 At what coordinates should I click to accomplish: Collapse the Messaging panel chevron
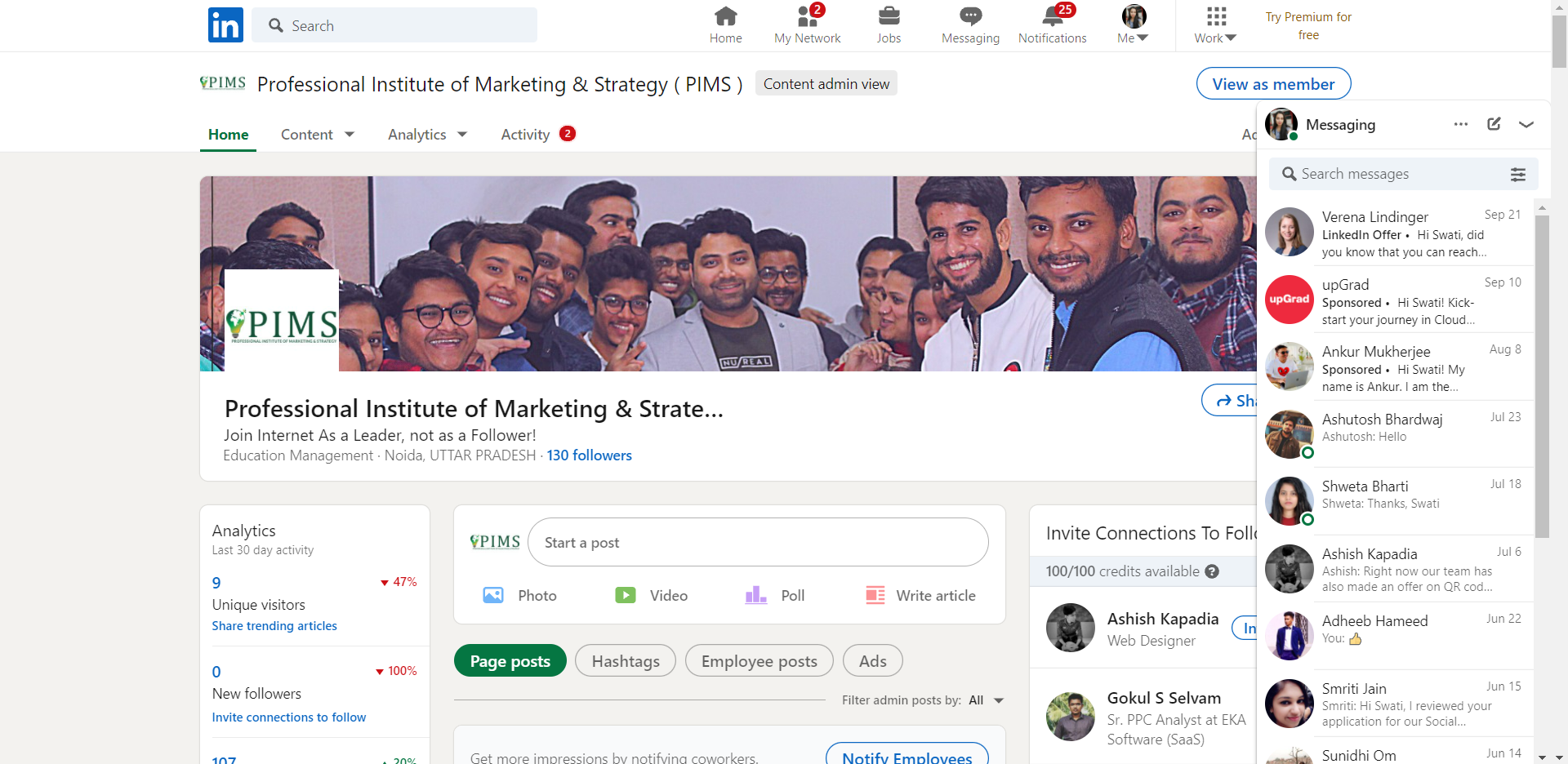1526,125
